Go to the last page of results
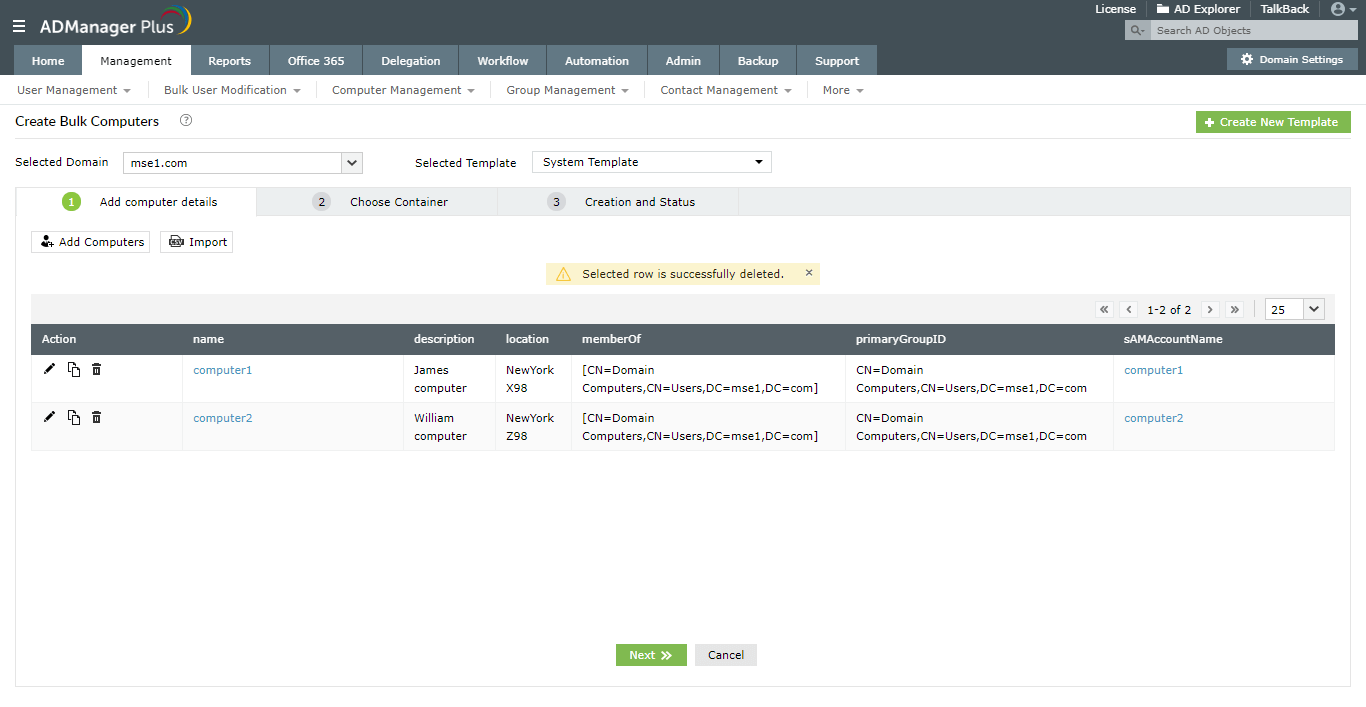Image resolution: width=1366 pixels, height=707 pixels. pos(1235,310)
